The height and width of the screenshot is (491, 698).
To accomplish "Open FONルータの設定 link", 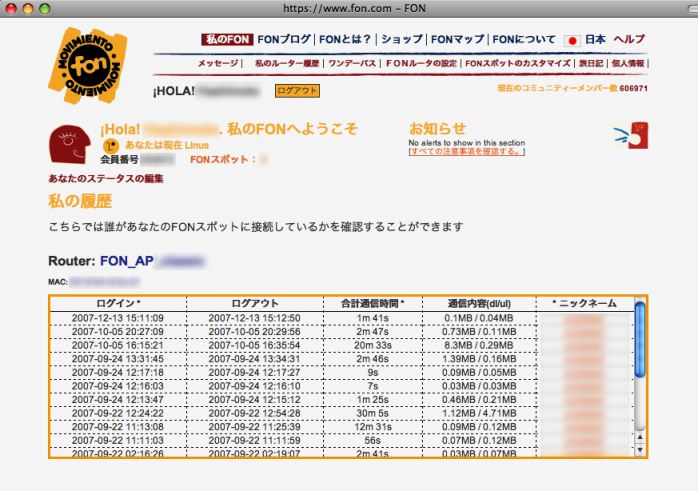I will click(421, 63).
